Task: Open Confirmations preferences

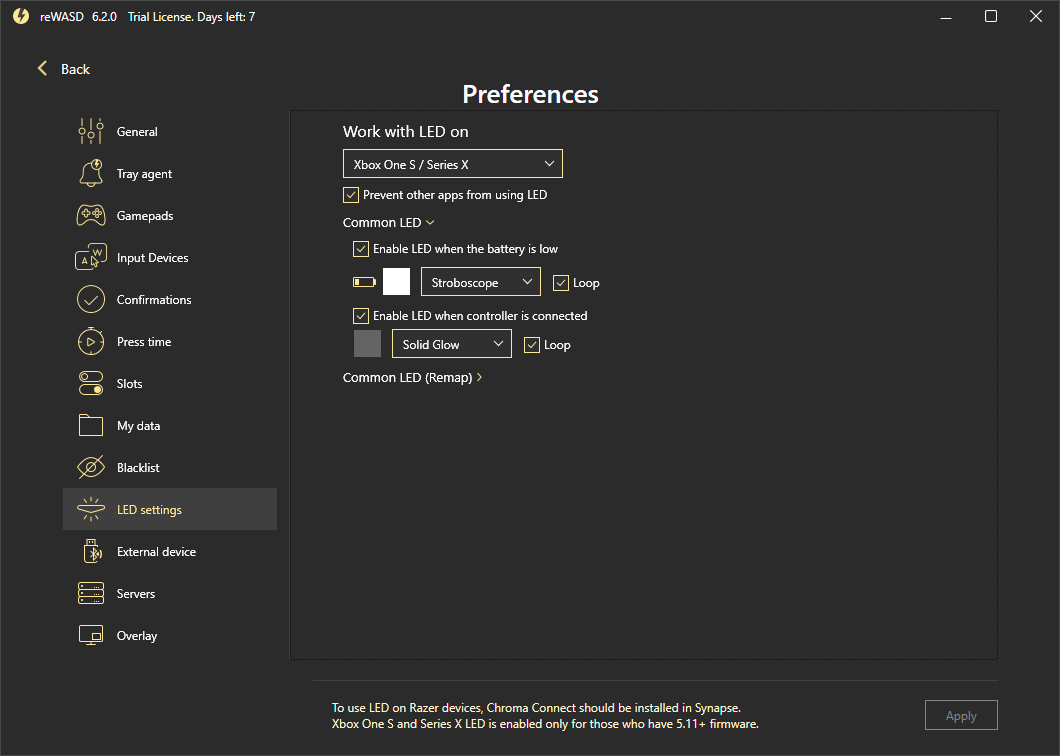Action: click(170, 299)
